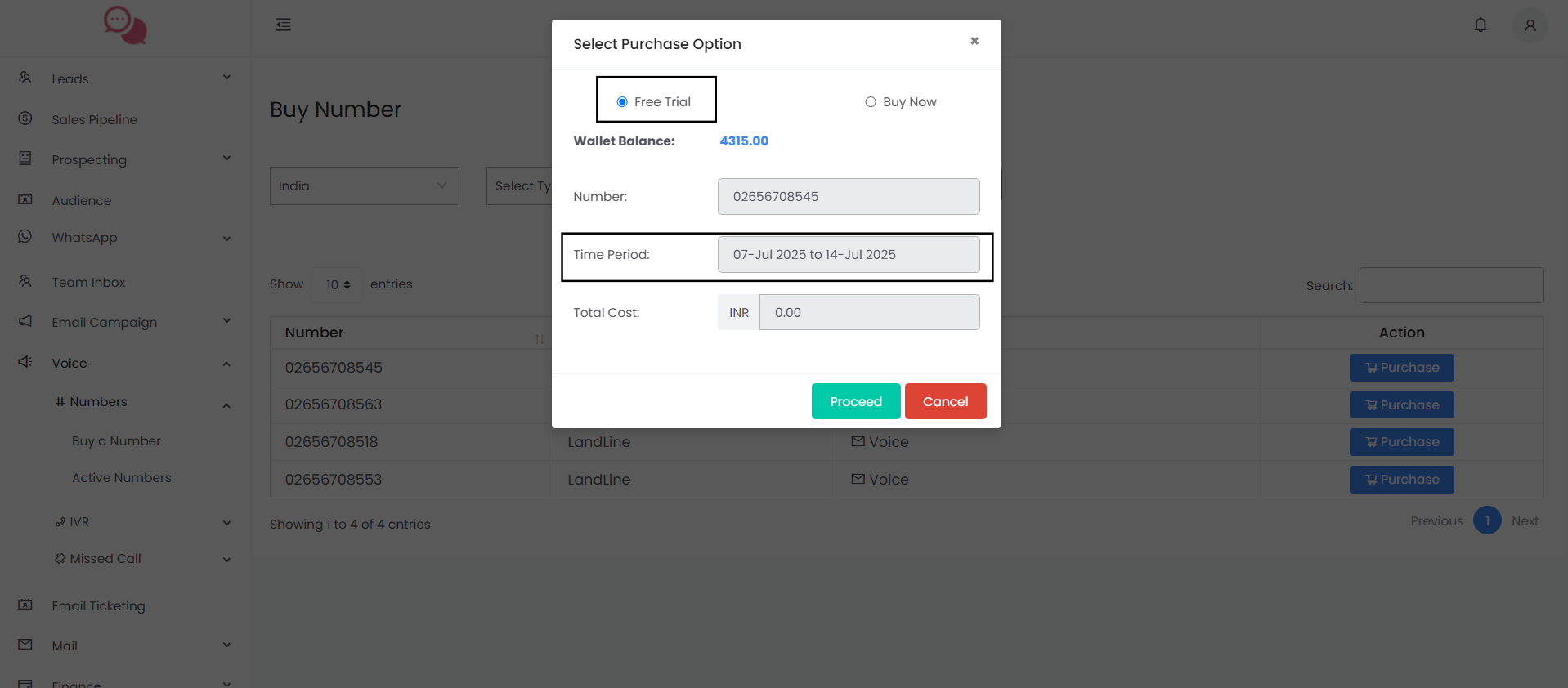
Task: Click the Sales Pipeline dollar icon
Action: tap(25, 118)
